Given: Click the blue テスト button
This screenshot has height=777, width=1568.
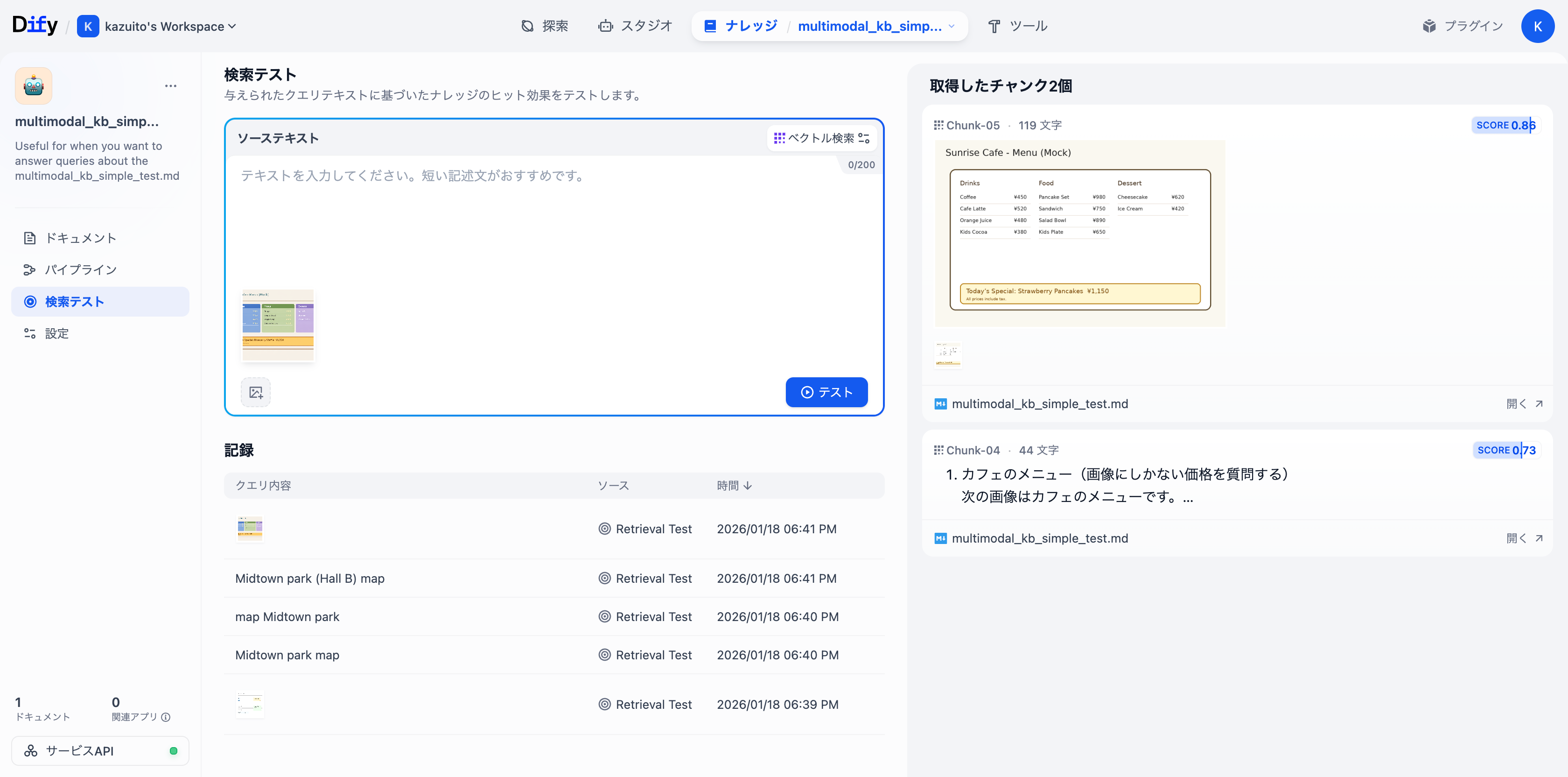Looking at the screenshot, I should [x=826, y=392].
